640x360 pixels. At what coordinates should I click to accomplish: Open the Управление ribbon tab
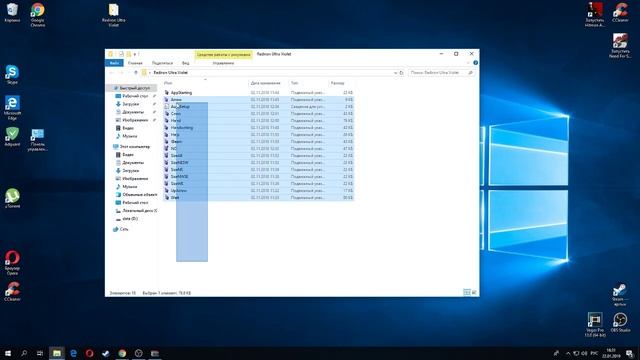tap(223, 63)
